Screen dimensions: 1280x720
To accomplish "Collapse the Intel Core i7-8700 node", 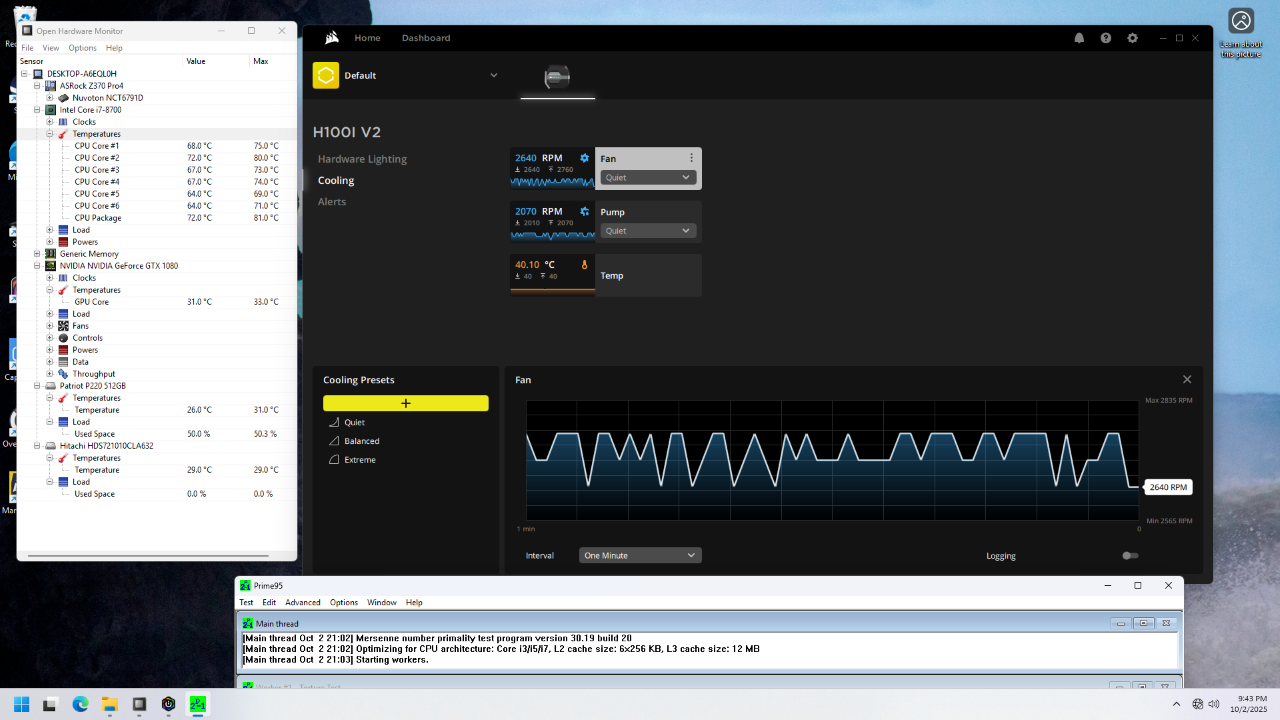I will 37,110.
